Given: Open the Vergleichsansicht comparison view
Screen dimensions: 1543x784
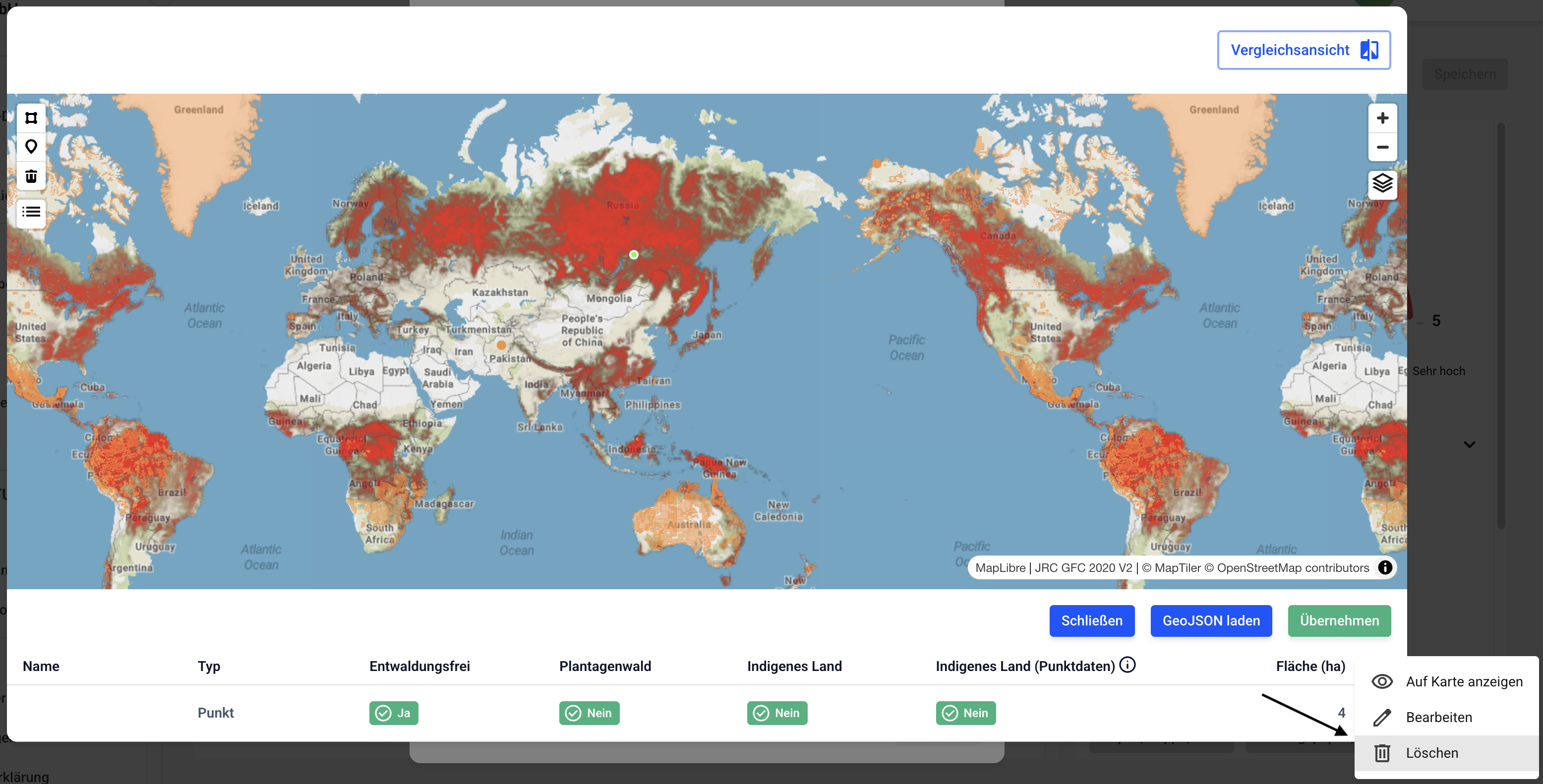Looking at the screenshot, I should click(x=1304, y=50).
